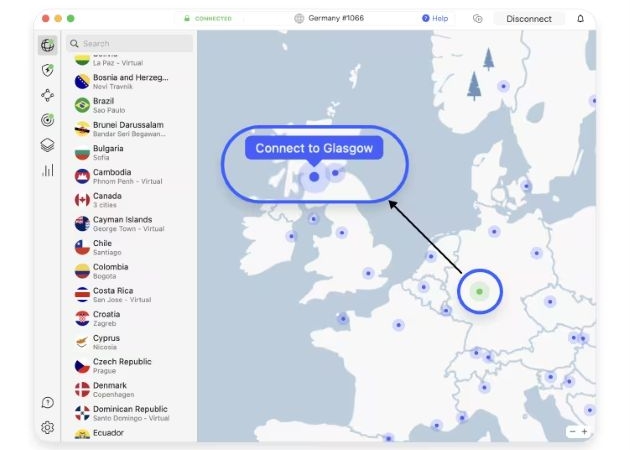Click the Amsterdam server dot in Netherlands
Viewport: 630px width, 450px height.
431,256
